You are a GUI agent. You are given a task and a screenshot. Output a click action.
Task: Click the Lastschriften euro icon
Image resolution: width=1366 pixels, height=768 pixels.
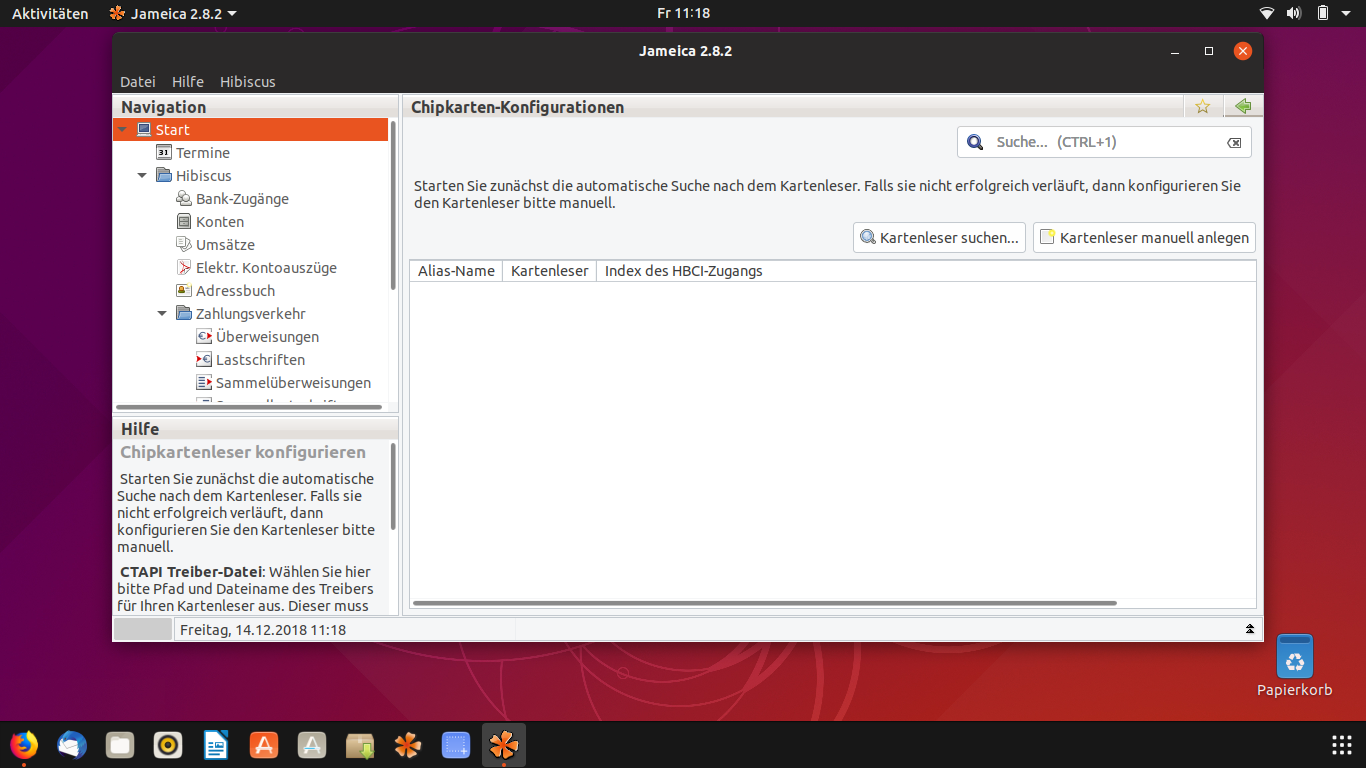pyautogui.click(x=204, y=360)
